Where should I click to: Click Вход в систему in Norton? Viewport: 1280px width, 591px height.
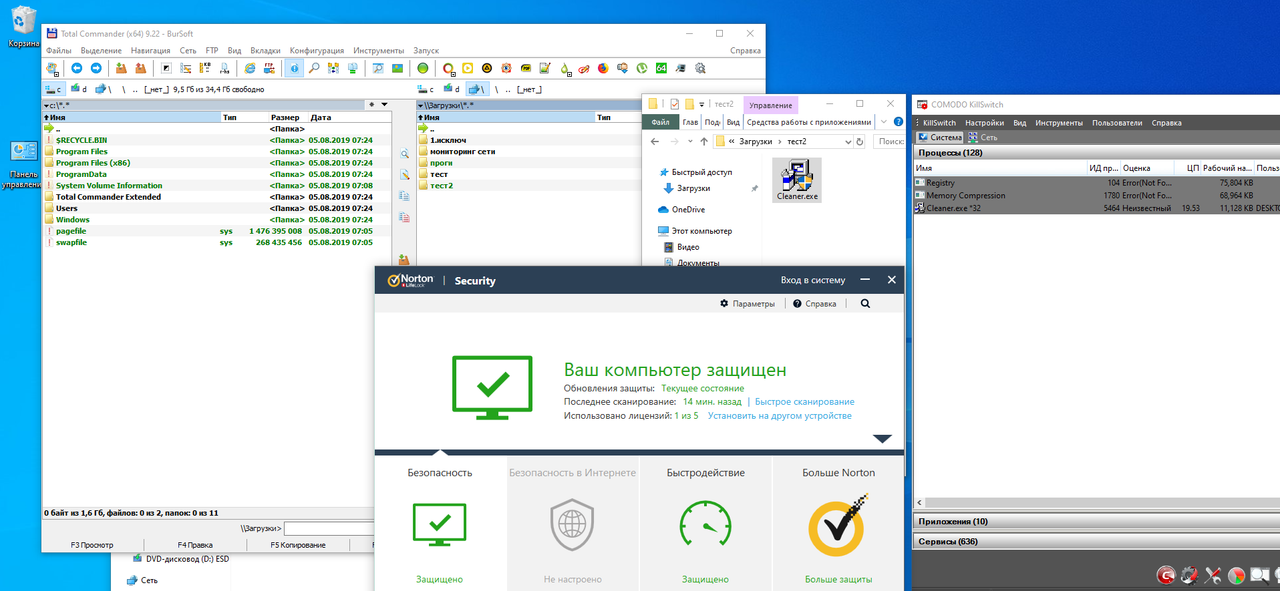tap(813, 280)
